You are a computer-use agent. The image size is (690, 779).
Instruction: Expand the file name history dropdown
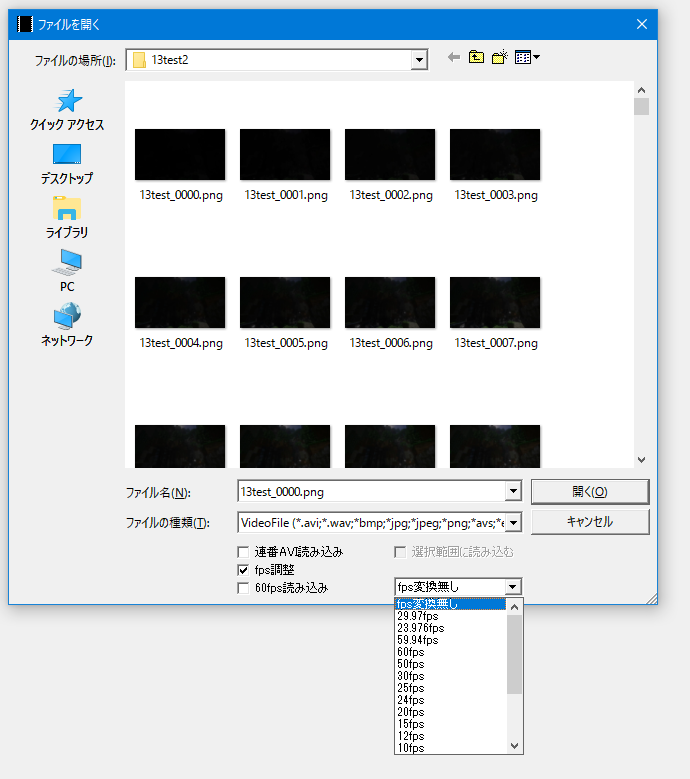(513, 491)
